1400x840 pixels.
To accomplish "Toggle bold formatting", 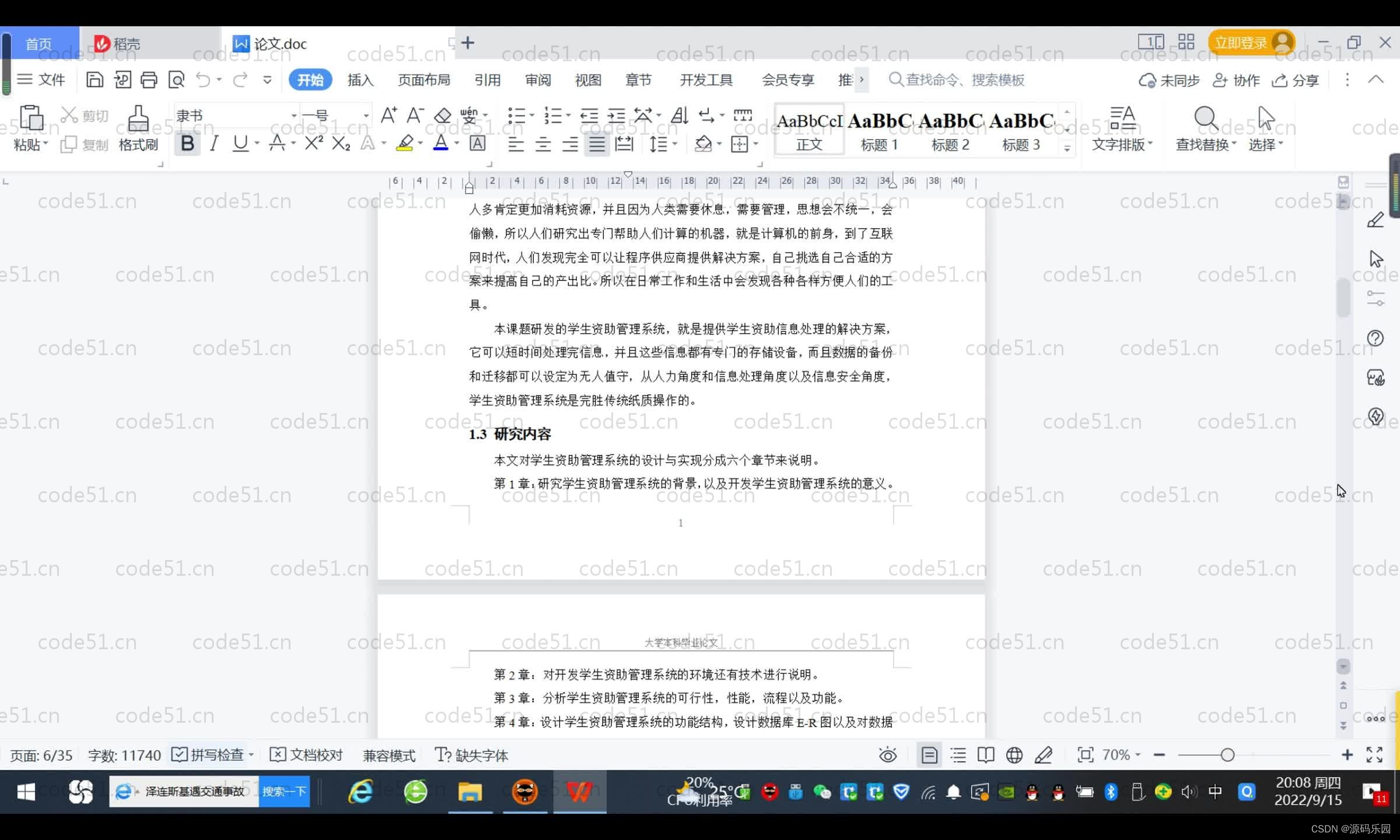I will (187, 143).
